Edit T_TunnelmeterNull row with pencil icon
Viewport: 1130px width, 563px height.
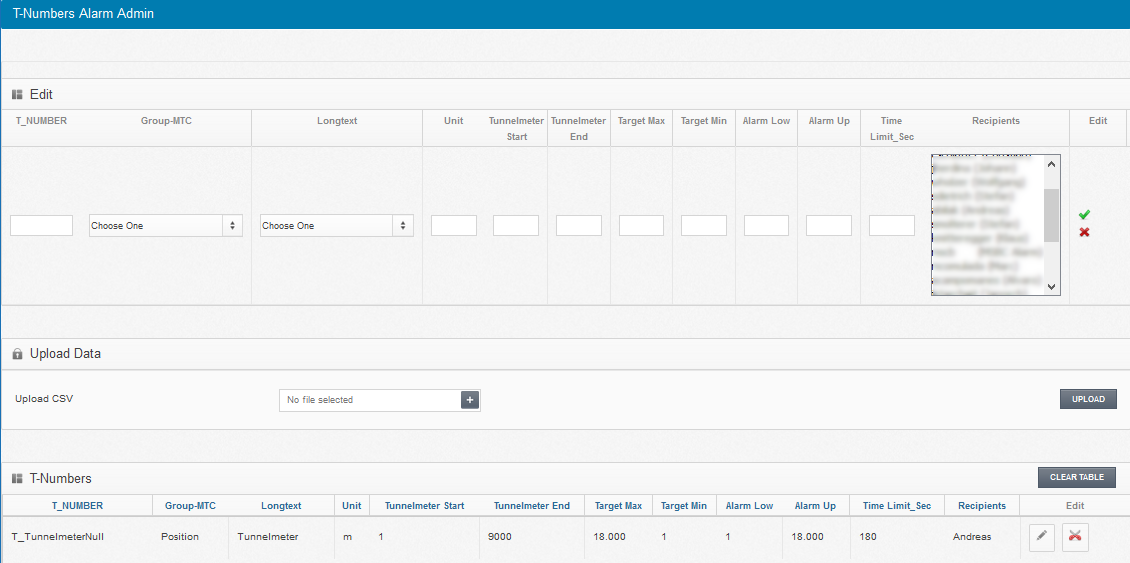[1042, 537]
